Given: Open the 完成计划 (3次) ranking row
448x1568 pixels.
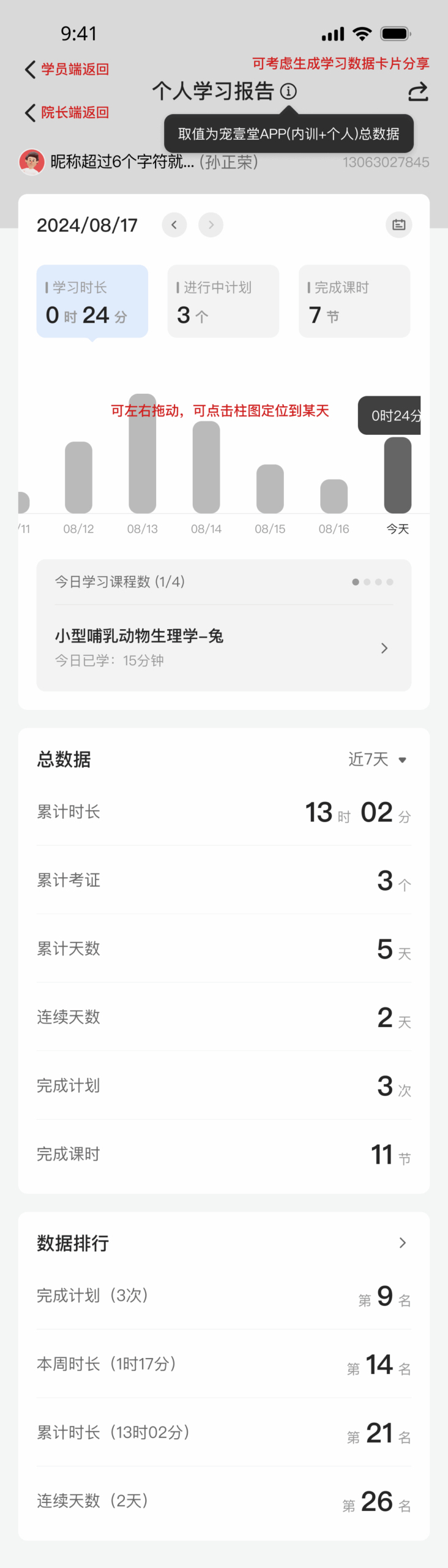Looking at the screenshot, I should [224, 1295].
